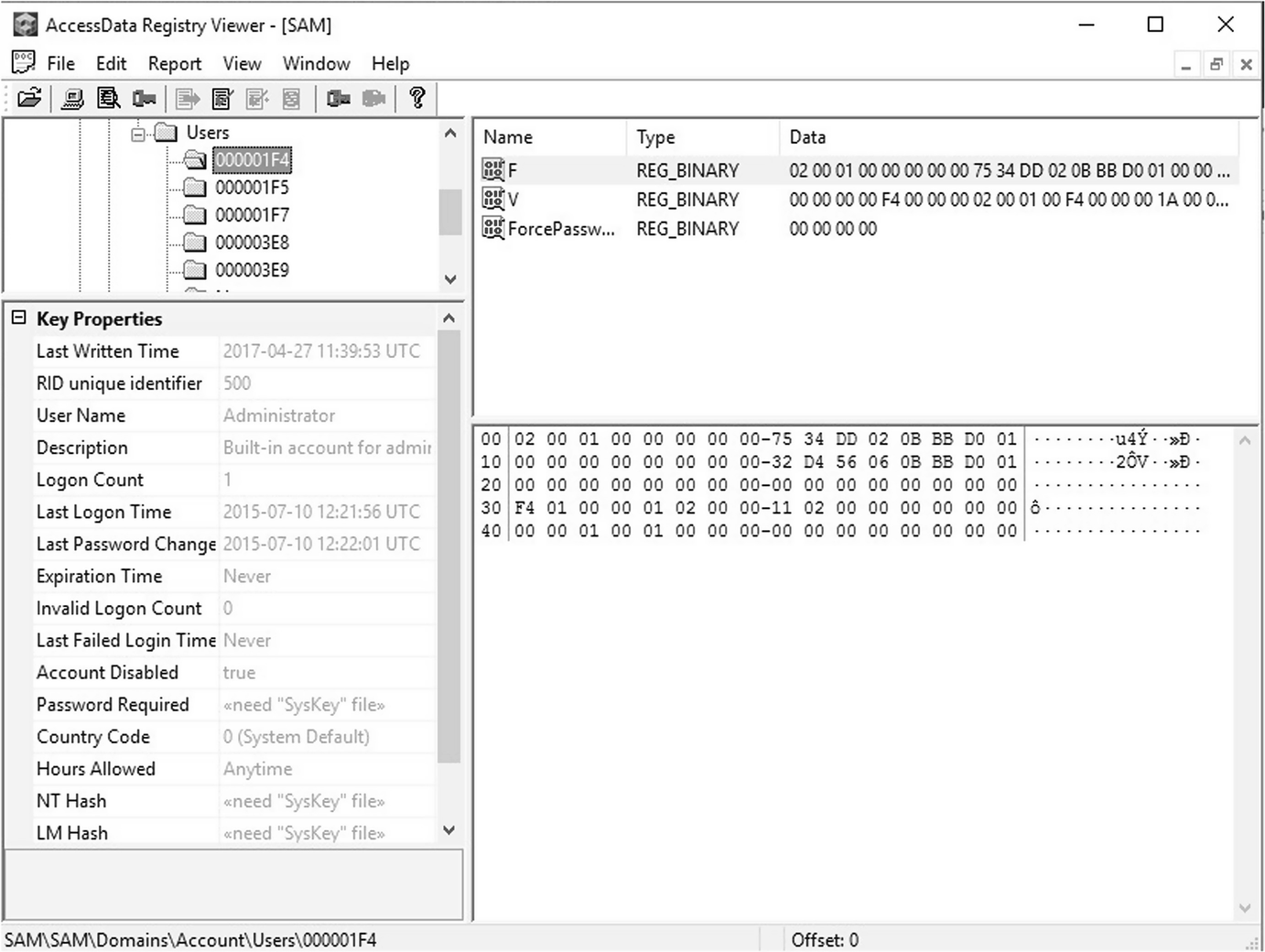Collapse the Users tree node
Image resolution: width=1265 pixels, height=952 pixels.
[x=138, y=134]
